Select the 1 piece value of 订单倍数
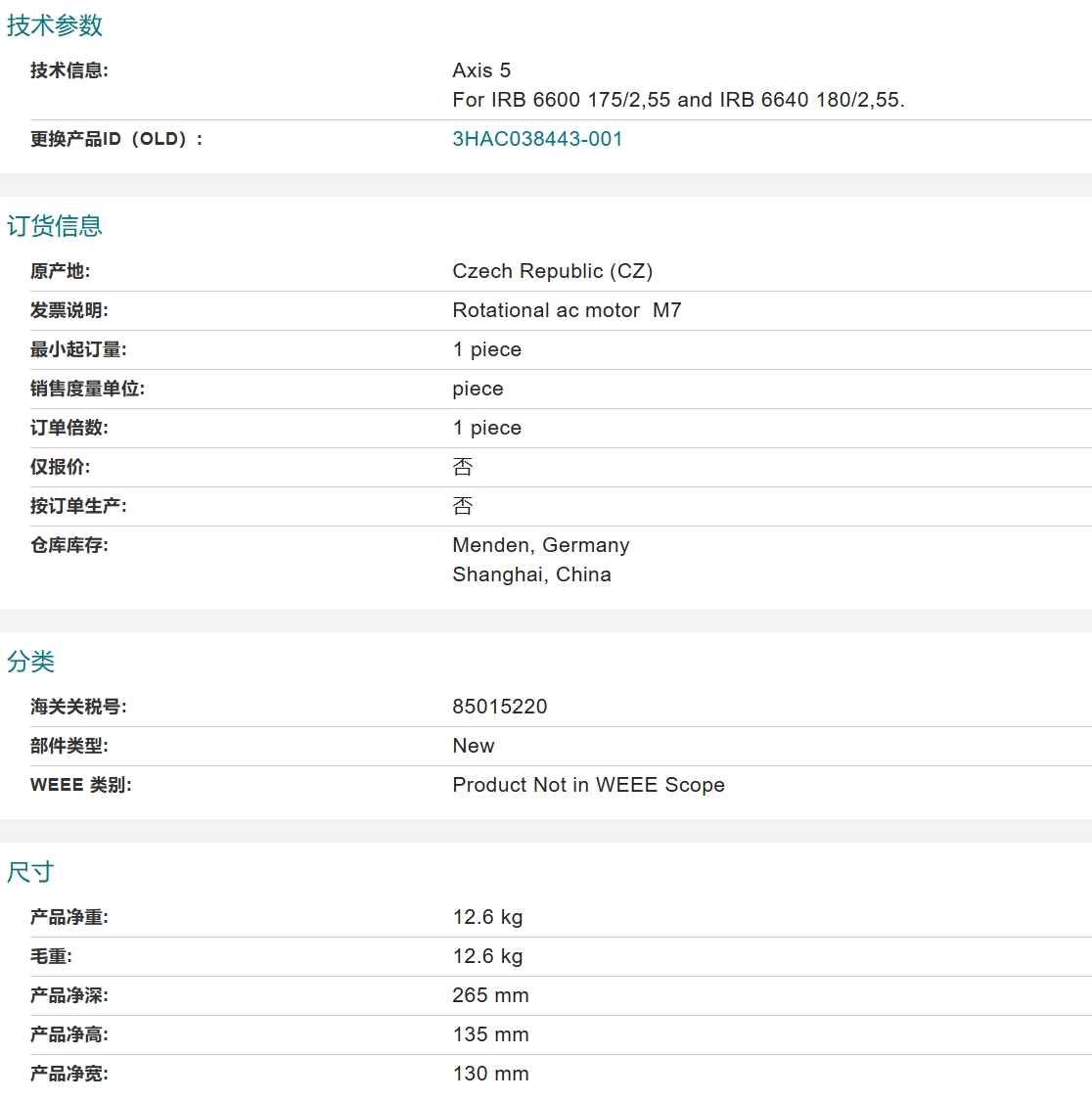The height and width of the screenshot is (1101, 1092). click(x=486, y=429)
